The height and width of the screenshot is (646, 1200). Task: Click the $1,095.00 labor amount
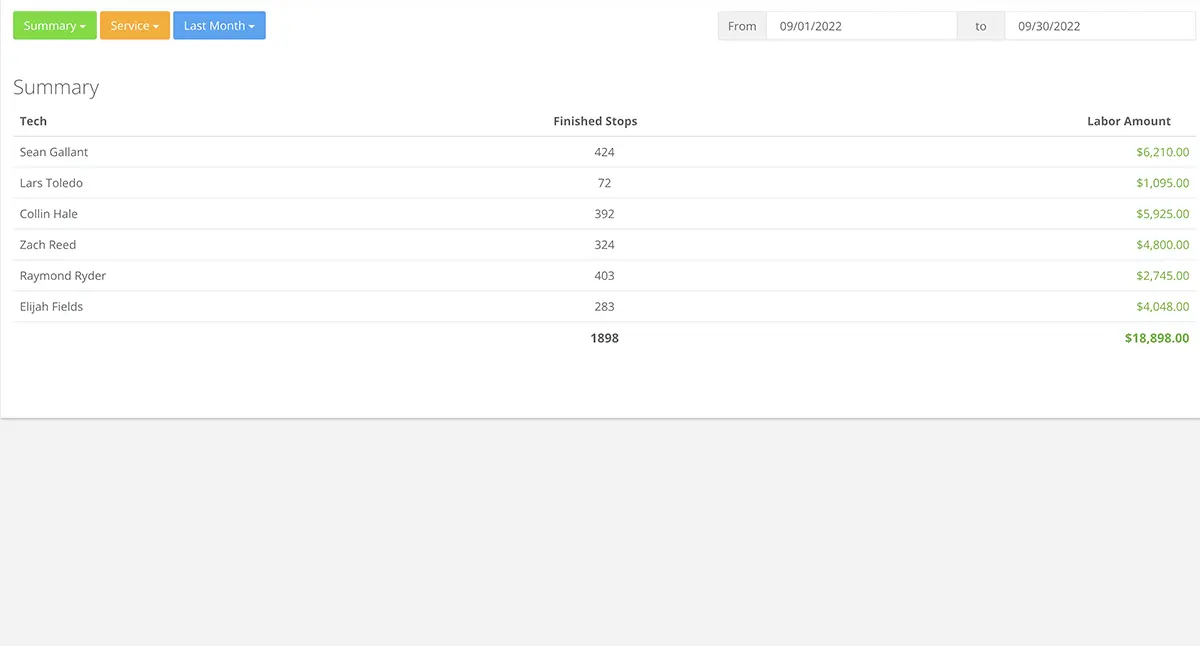tap(1163, 183)
